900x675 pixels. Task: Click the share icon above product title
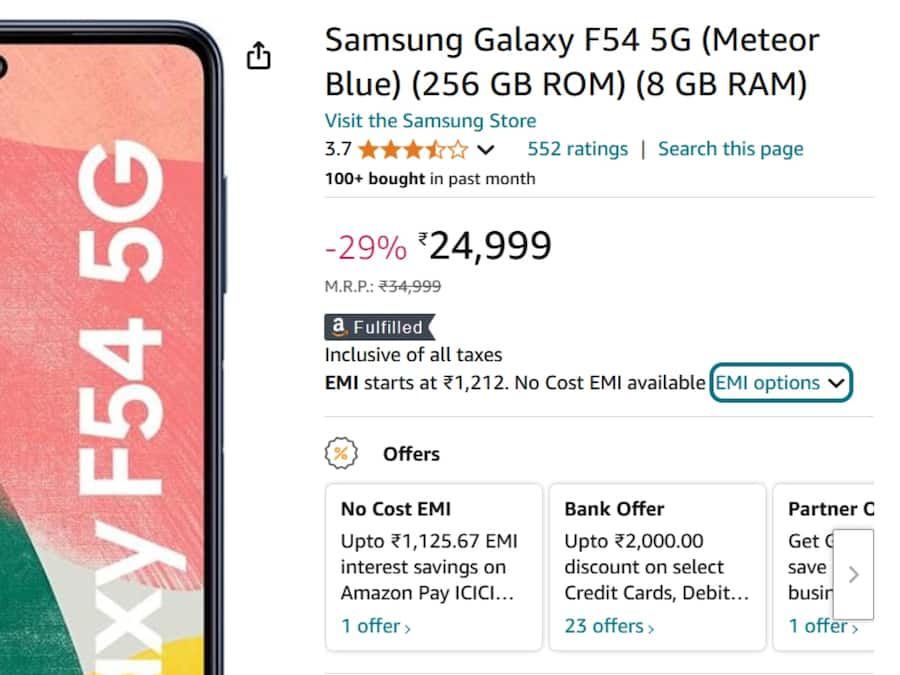[x=258, y=57]
